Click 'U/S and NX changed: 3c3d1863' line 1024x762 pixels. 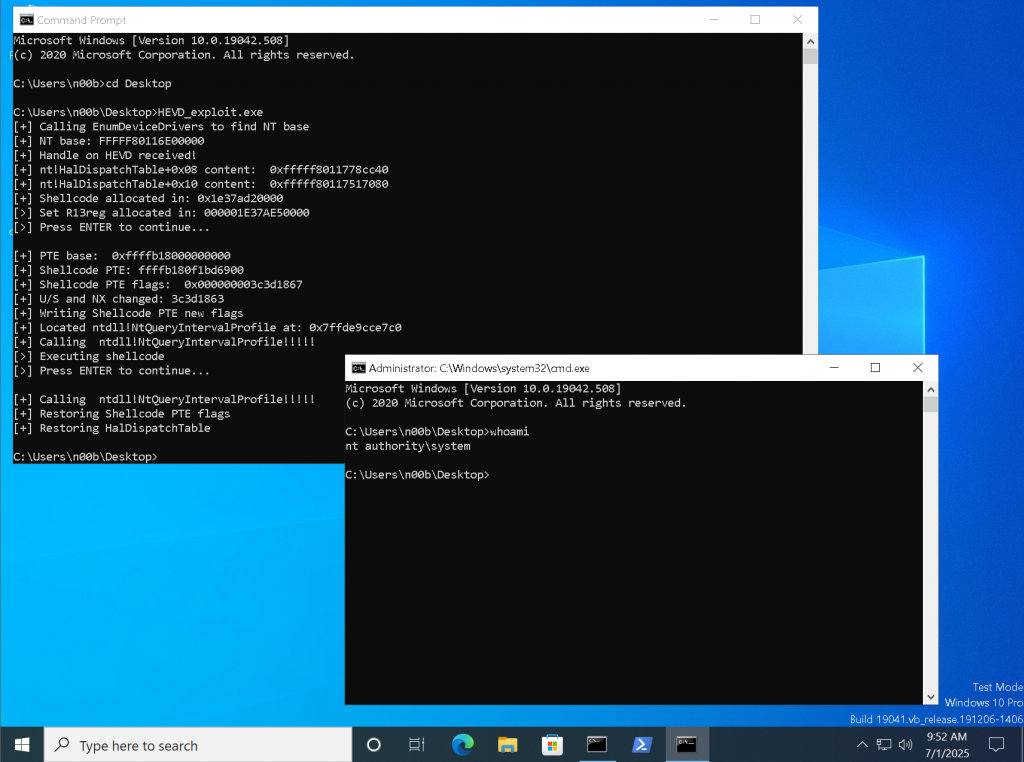(118, 299)
